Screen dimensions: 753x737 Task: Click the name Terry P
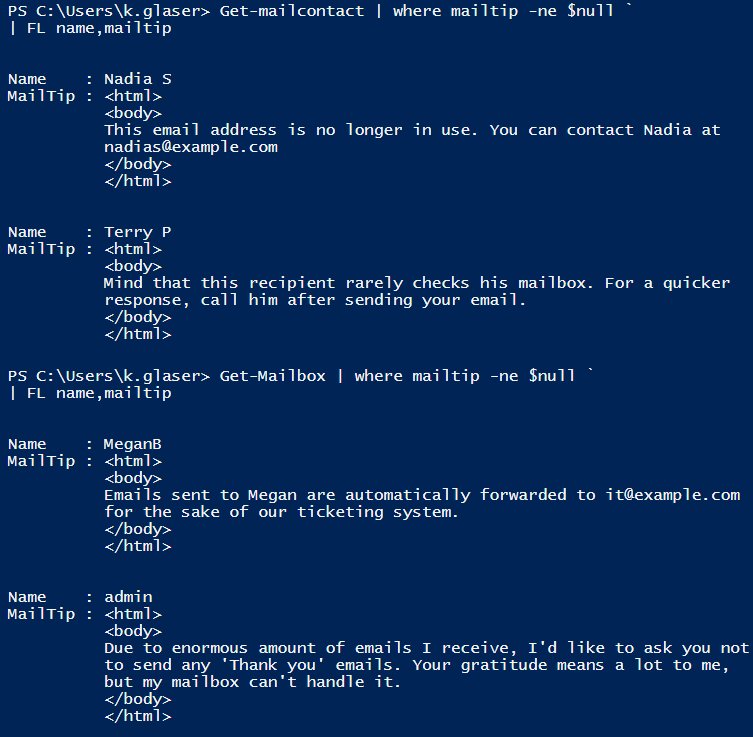tap(138, 232)
